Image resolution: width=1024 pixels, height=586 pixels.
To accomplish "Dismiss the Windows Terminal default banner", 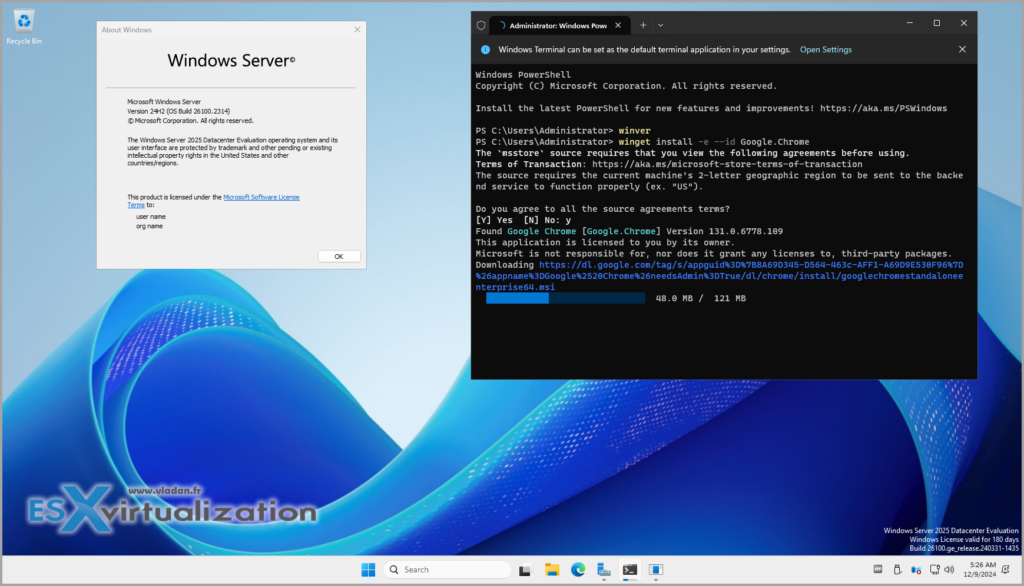I will [962, 49].
